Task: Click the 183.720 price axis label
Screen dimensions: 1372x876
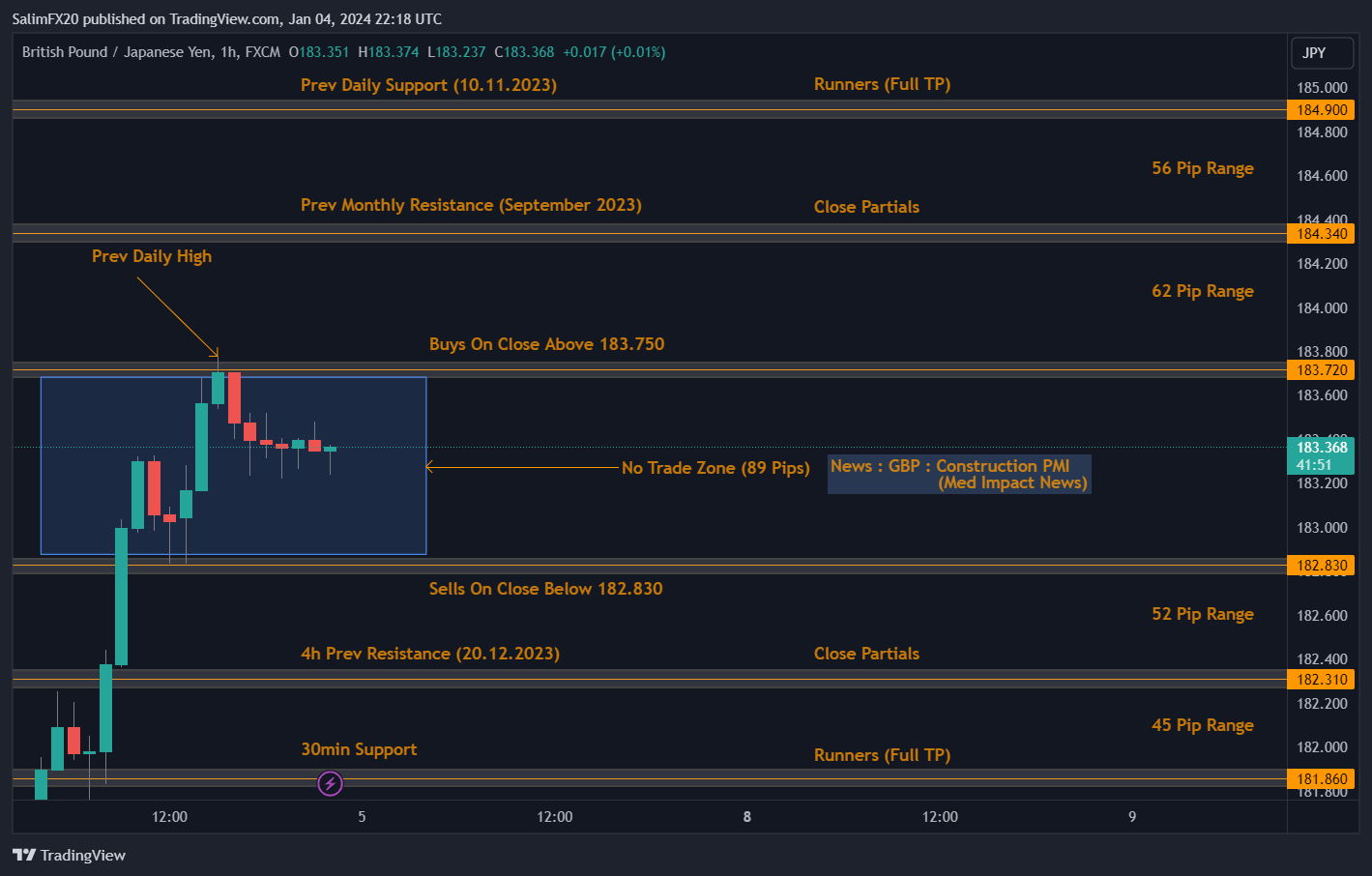Action: [1322, 370]
